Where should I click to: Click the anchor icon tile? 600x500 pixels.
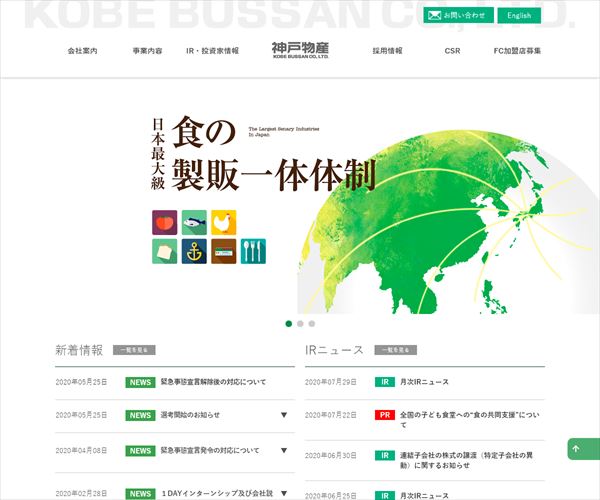pos(194,251)
